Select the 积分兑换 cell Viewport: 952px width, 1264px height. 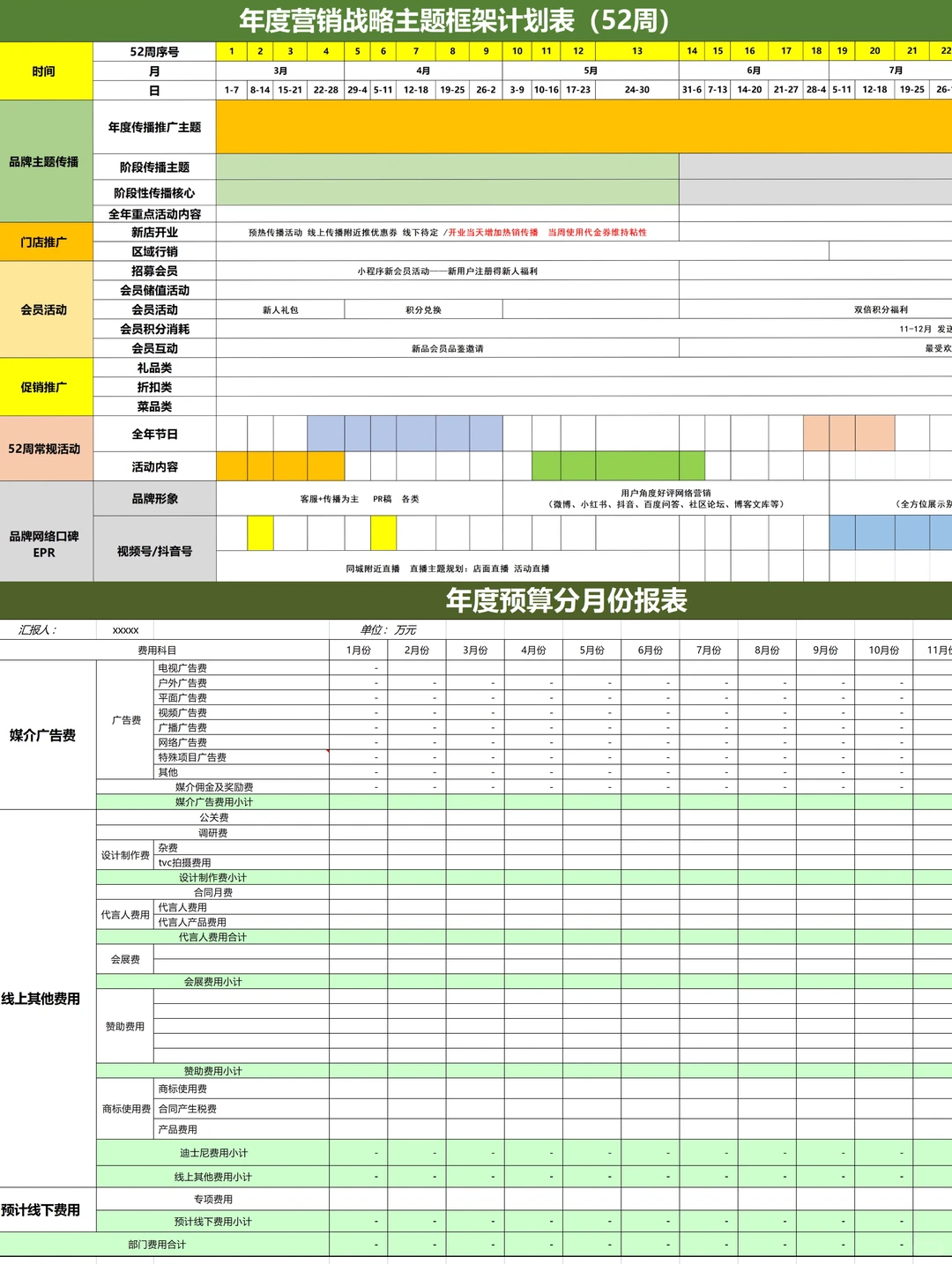tap(423, 309)
